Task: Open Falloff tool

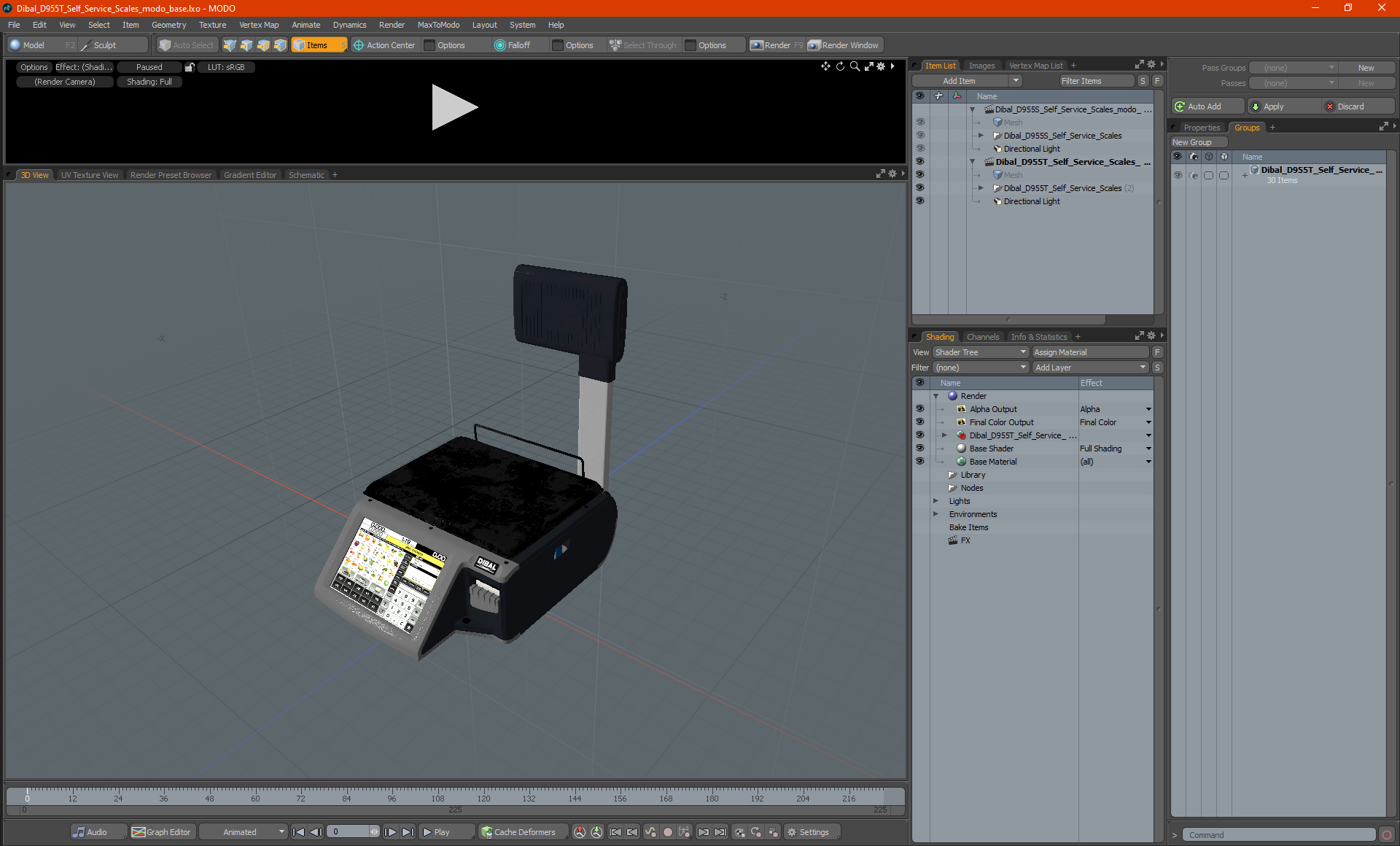Action: click(x=513, y=45)
